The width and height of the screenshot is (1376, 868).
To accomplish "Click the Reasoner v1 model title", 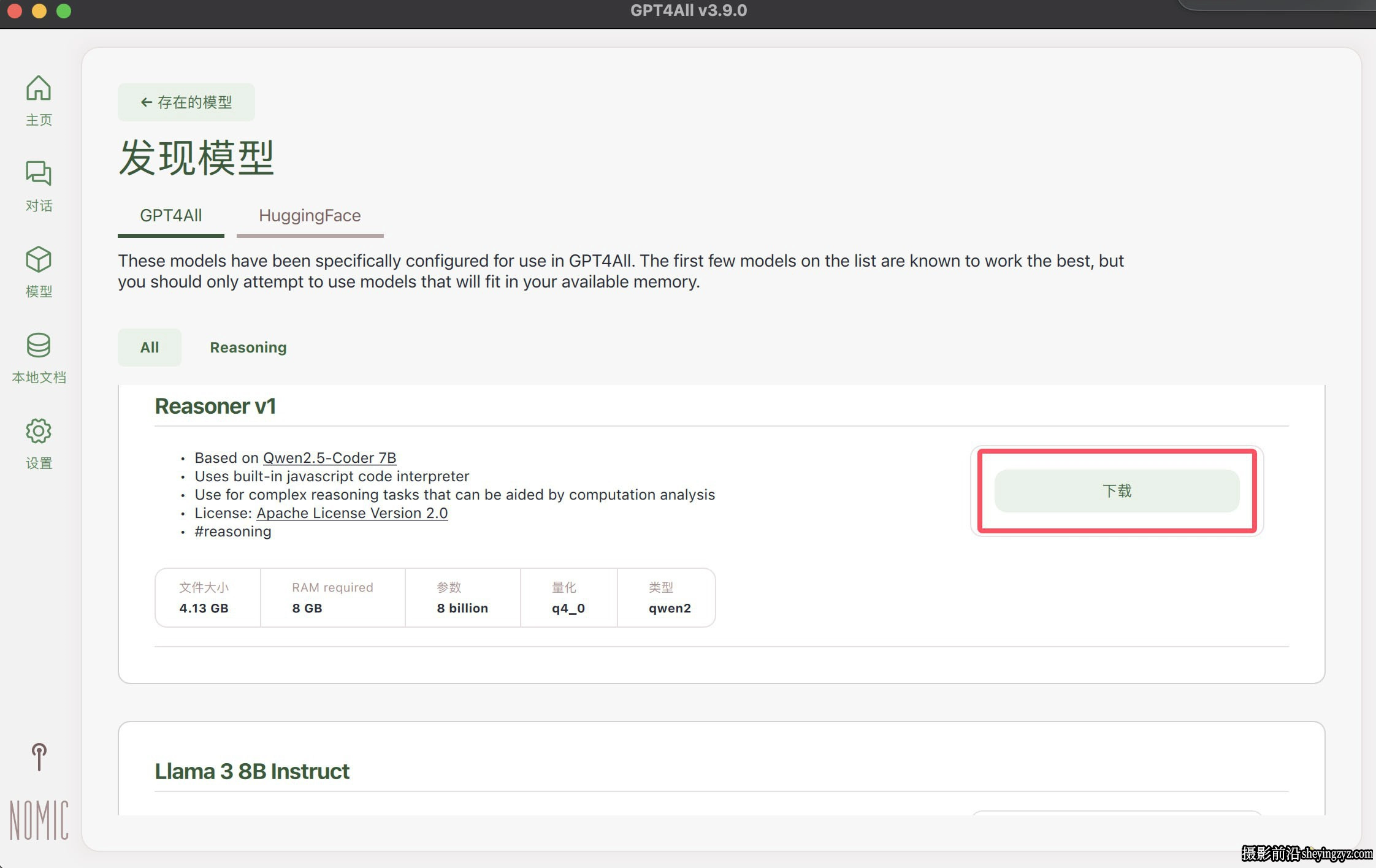I will click(215, 406).
